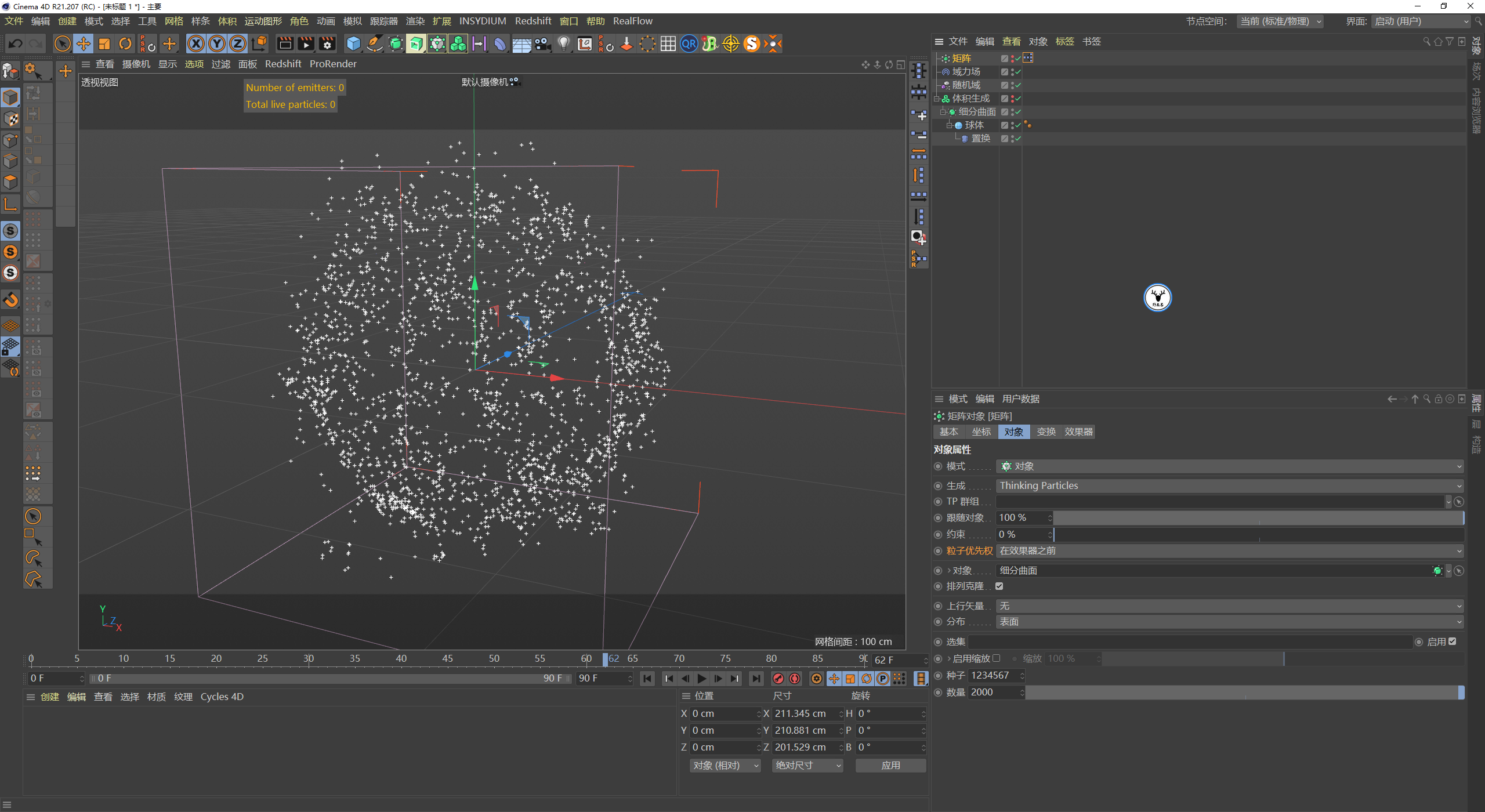Select the Rotate tool icon
This screenshot has width=1485, height=812.
[125, 43]
